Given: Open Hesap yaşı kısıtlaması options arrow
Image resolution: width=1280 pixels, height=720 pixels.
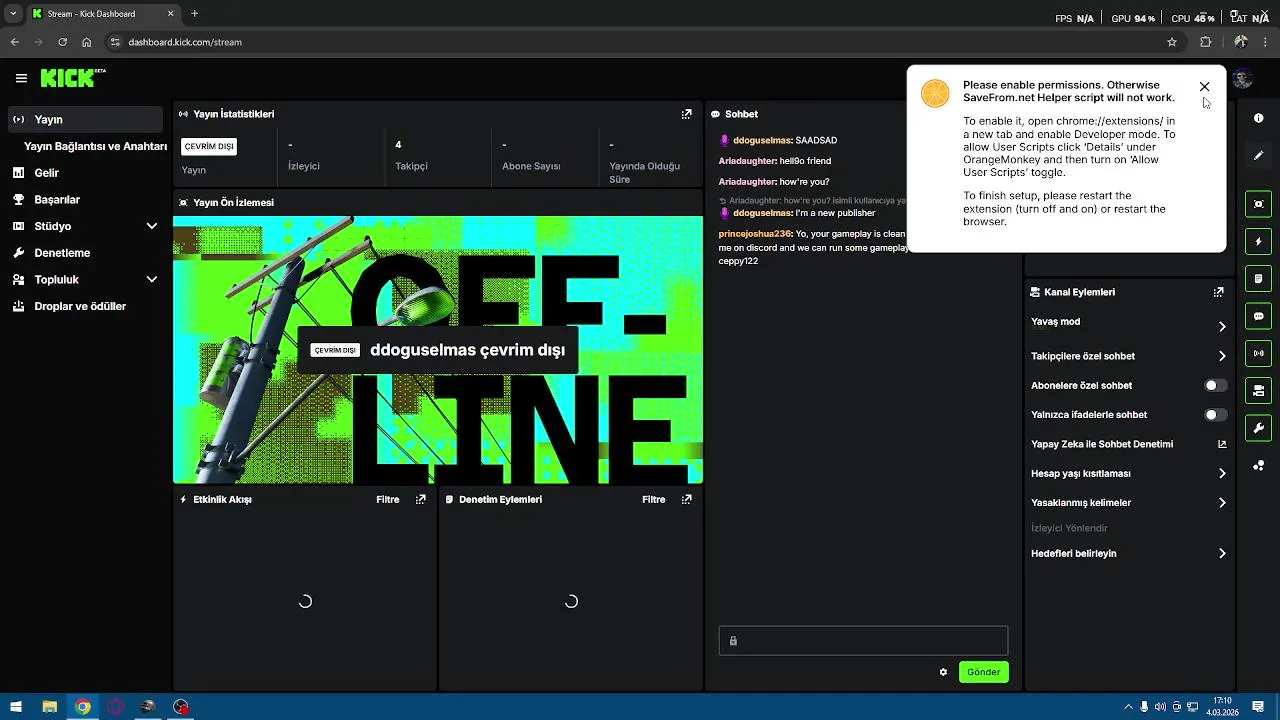Looking at the screenshot, I should click(1222, 473).
